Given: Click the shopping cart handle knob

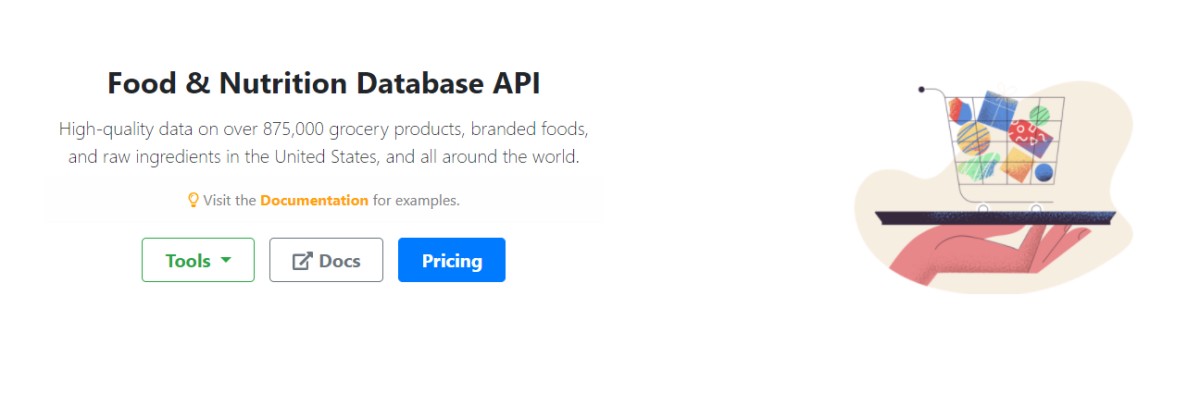Looking at the screenshot, I should (921, 90).
